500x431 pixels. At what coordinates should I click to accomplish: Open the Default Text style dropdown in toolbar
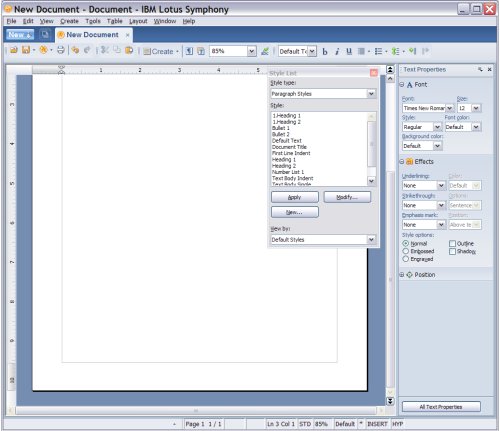point(312,51)
